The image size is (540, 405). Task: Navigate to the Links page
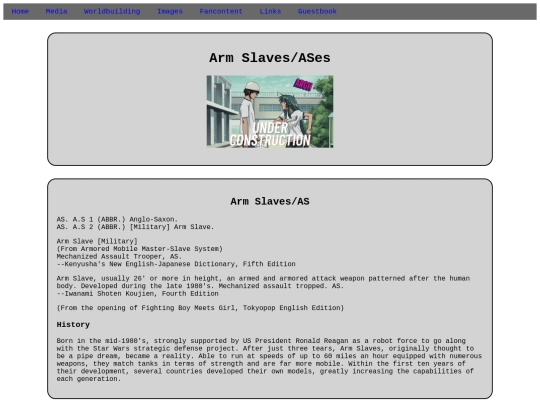pyautogui.click(x=270, y=11)
